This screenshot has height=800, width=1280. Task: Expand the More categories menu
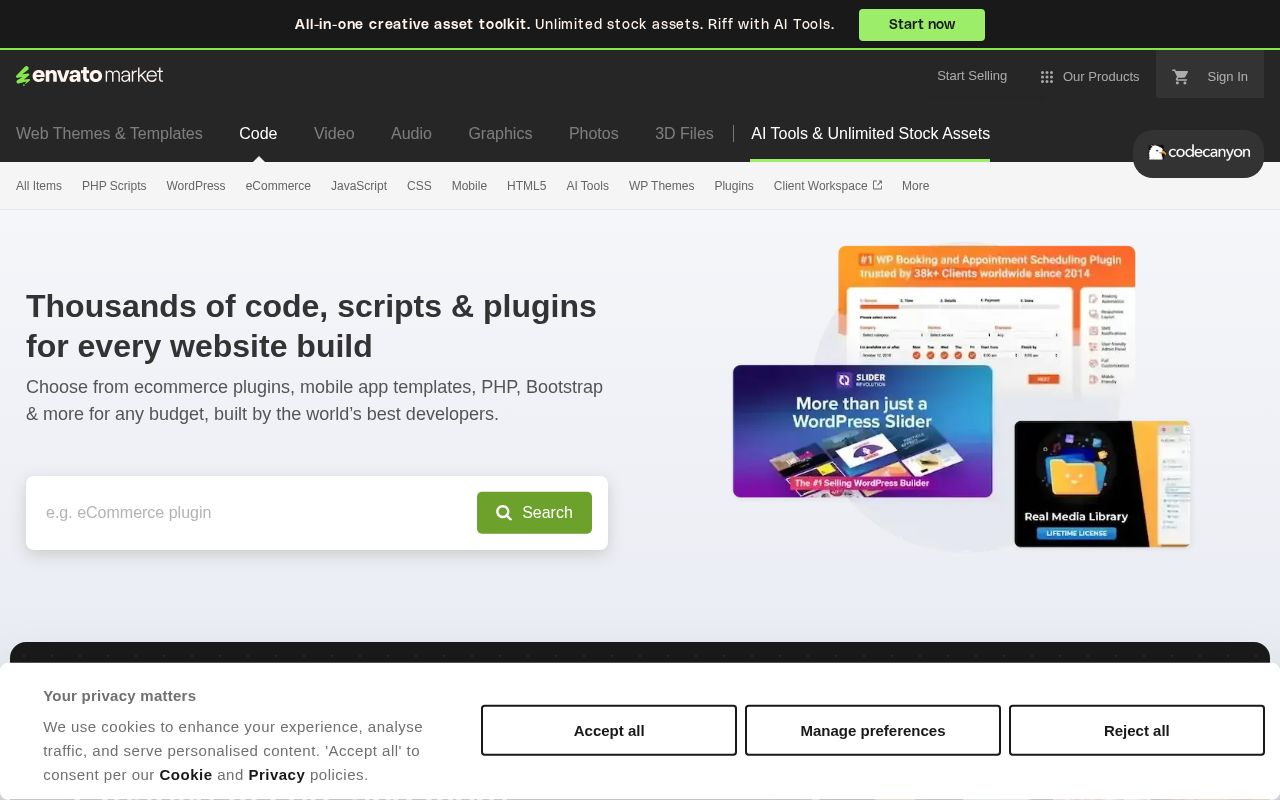pyautogui.click(x=915, y=186)
